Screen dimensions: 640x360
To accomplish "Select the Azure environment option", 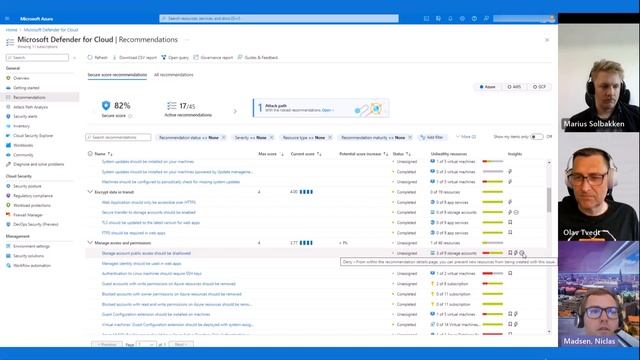I will pos(487,87).
